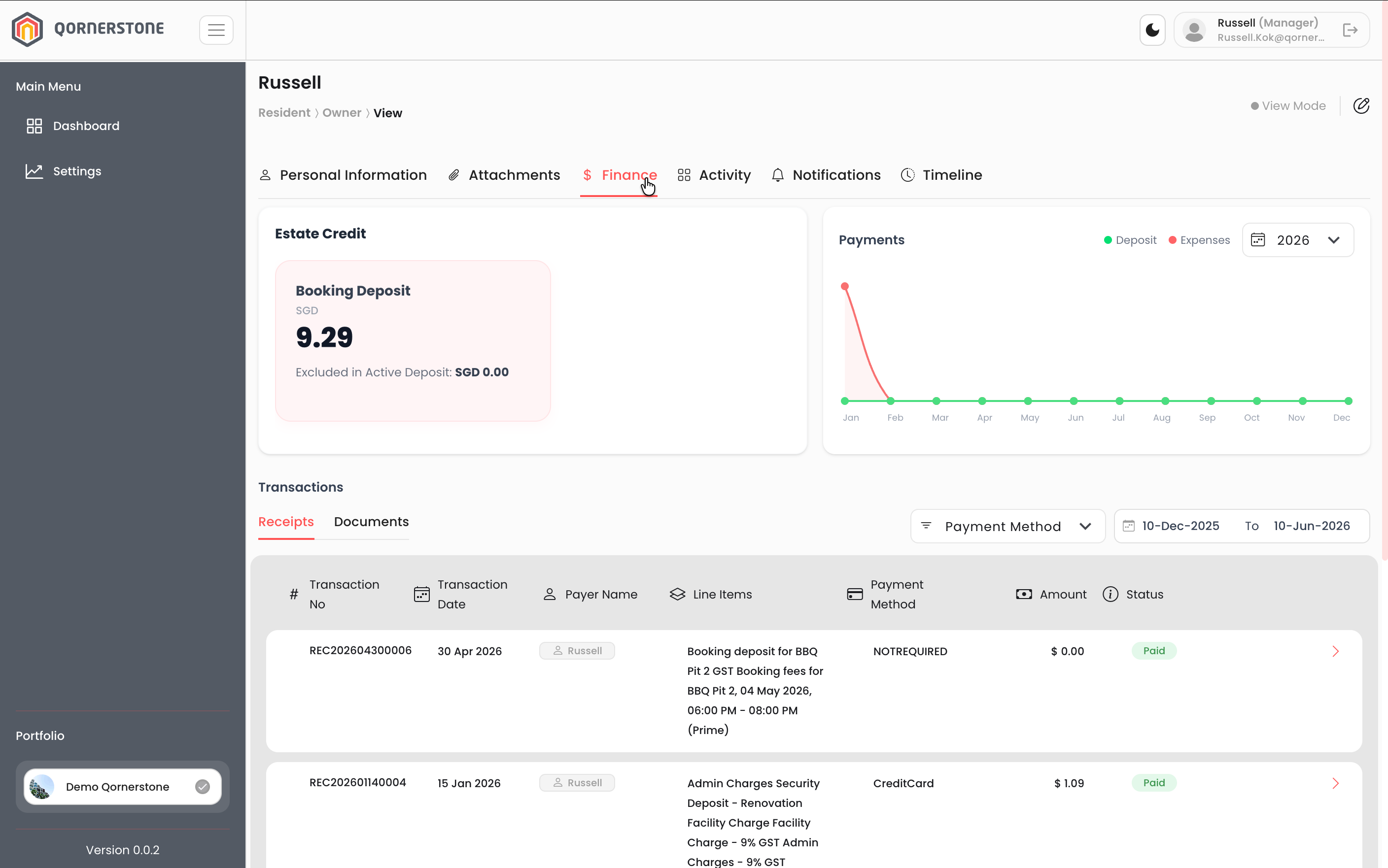Toggle dark mode moon icon
This screenshot has height=868, width=1388.
(1152, 30)
